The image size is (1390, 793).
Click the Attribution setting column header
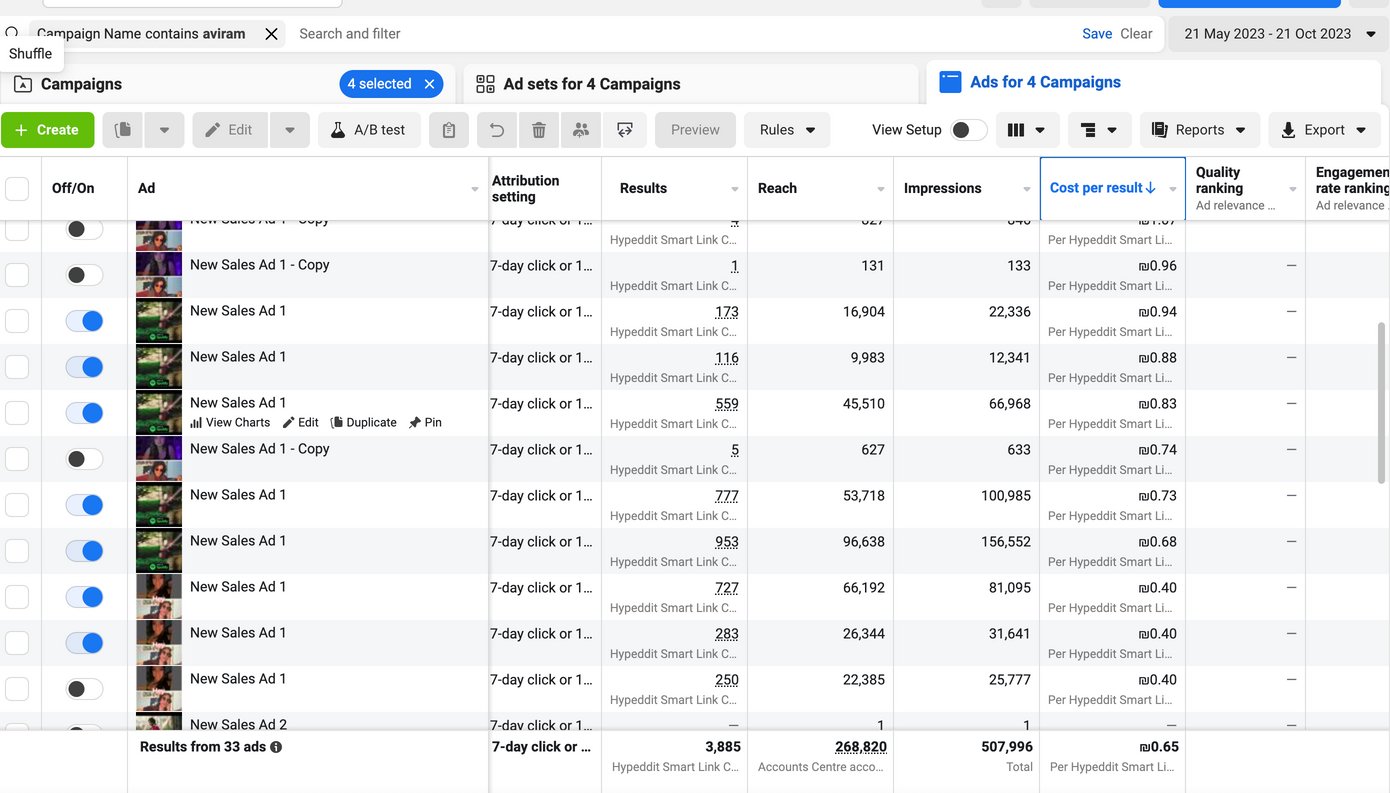tap(545, 188)
